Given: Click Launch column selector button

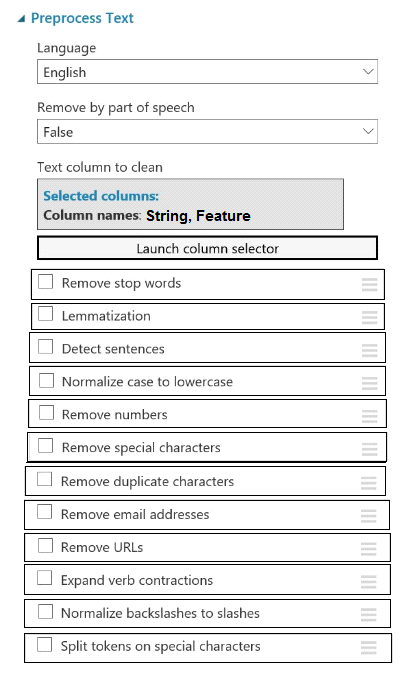Looking at the screenshot, I should pos(208,248).
